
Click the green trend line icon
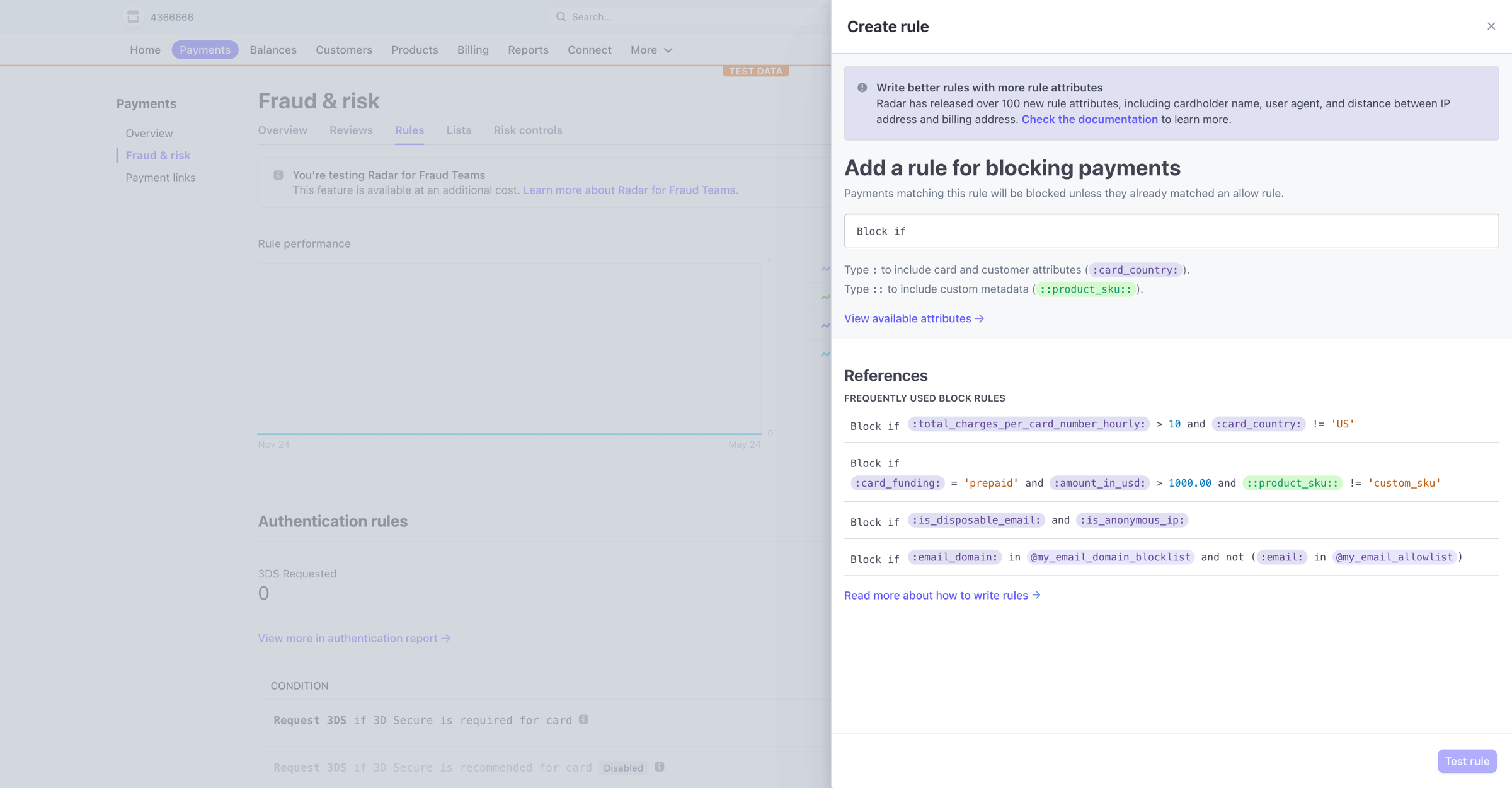(x=825, y=297)
